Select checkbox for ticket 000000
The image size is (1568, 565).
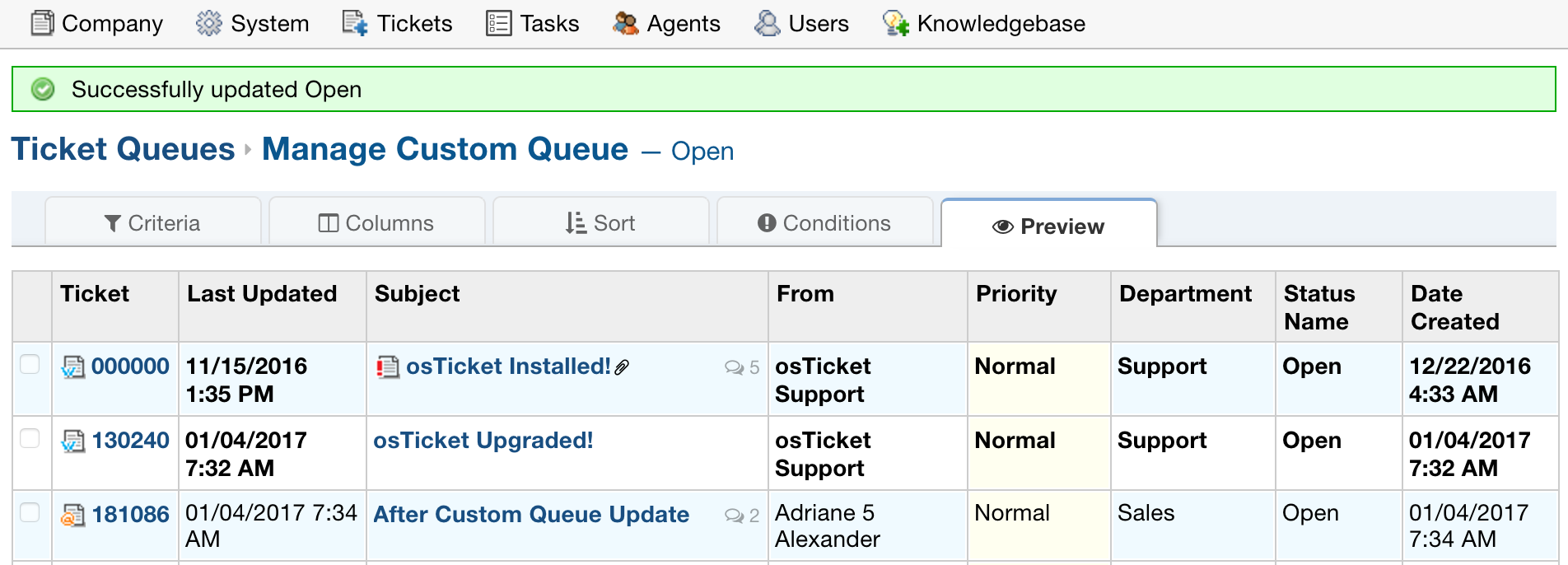click(30, 364)
